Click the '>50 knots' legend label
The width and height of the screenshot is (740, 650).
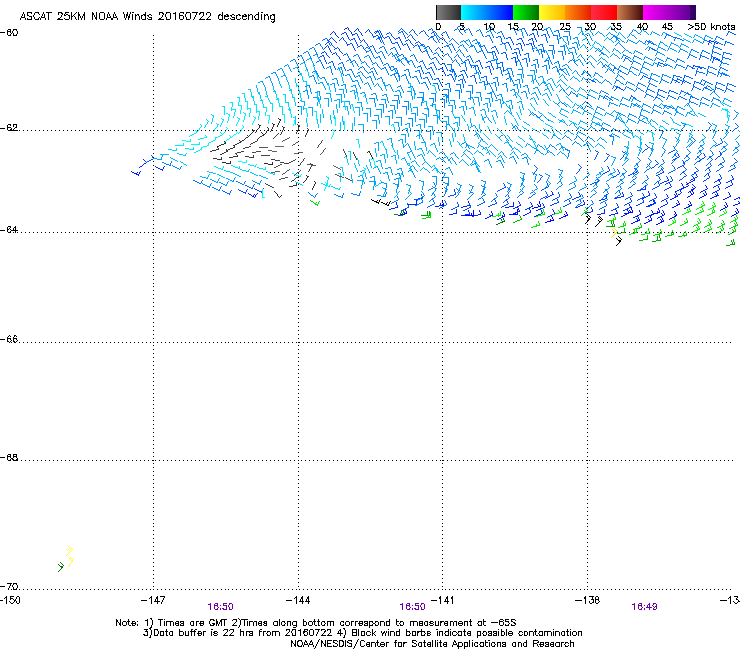tap(711, 26)
